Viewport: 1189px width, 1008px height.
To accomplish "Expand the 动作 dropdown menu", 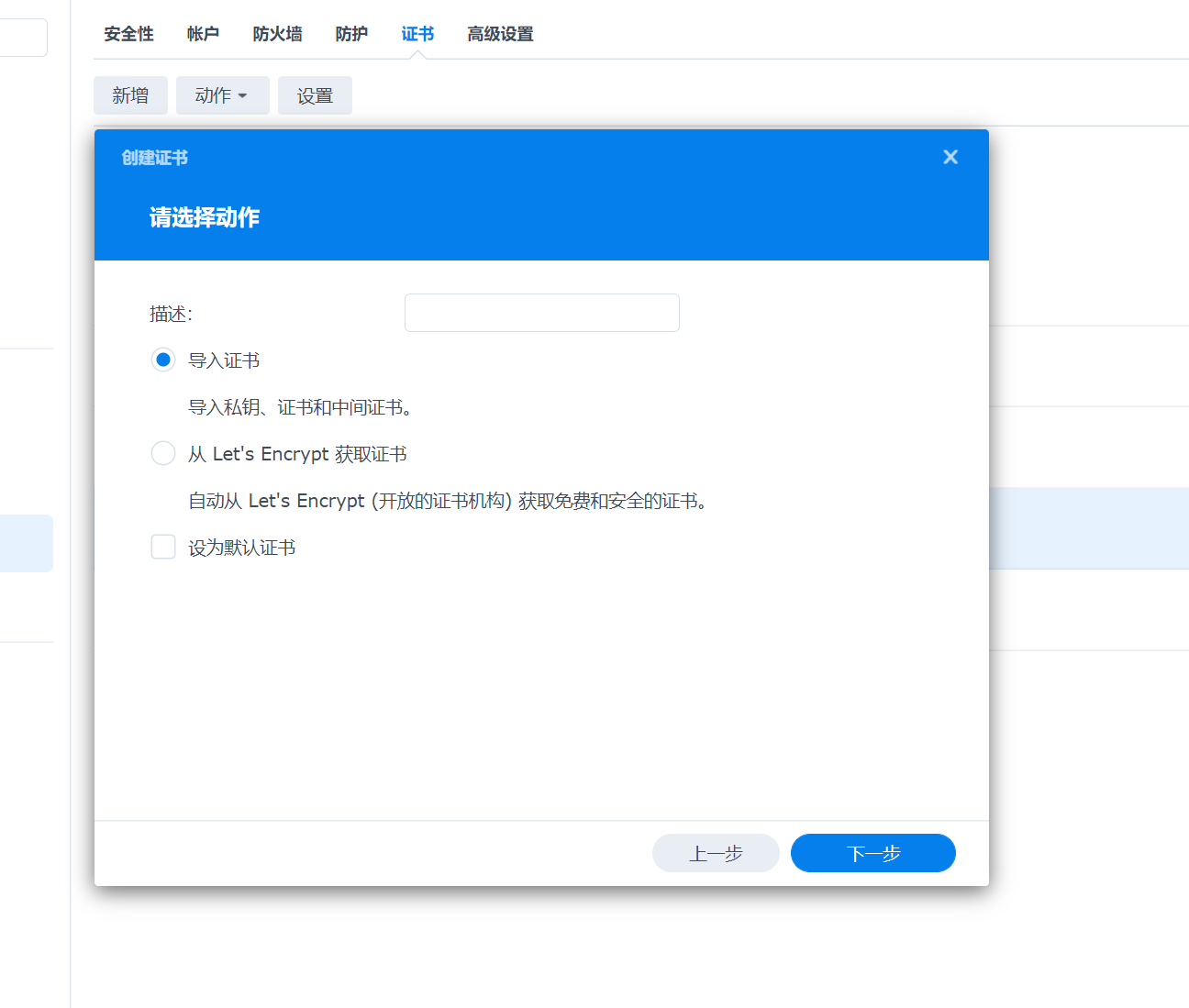I will pos(222,95).
